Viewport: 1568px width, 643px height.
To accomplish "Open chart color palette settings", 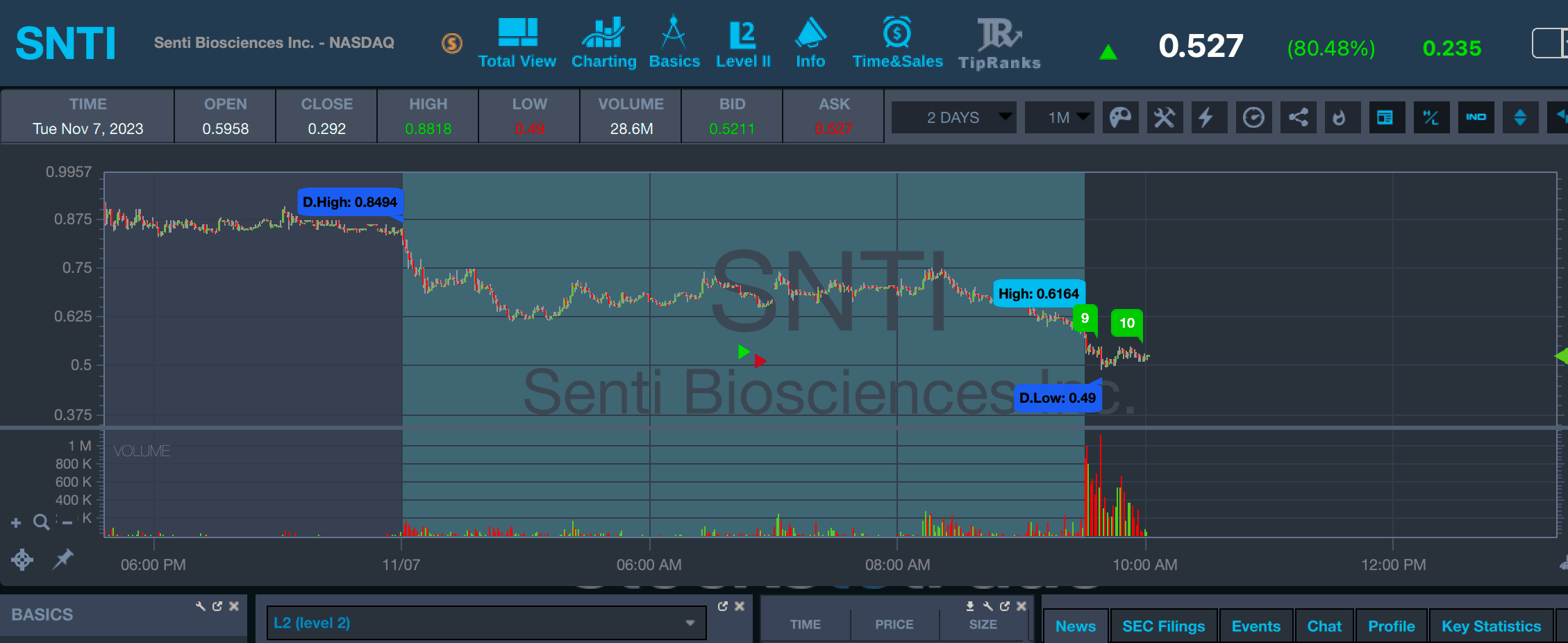I will coord(1120,117).
